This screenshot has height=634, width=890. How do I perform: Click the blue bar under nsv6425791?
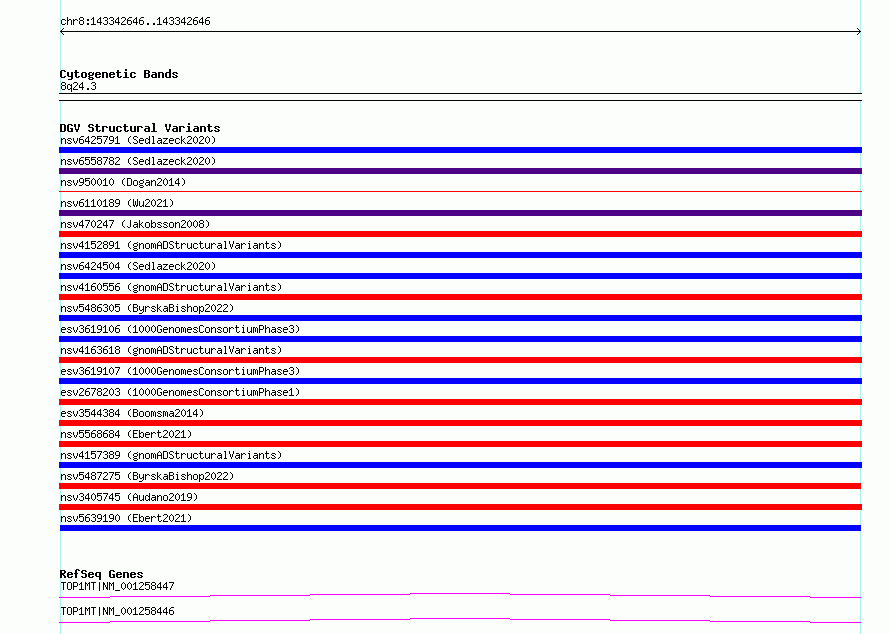[x=460, y=150]
